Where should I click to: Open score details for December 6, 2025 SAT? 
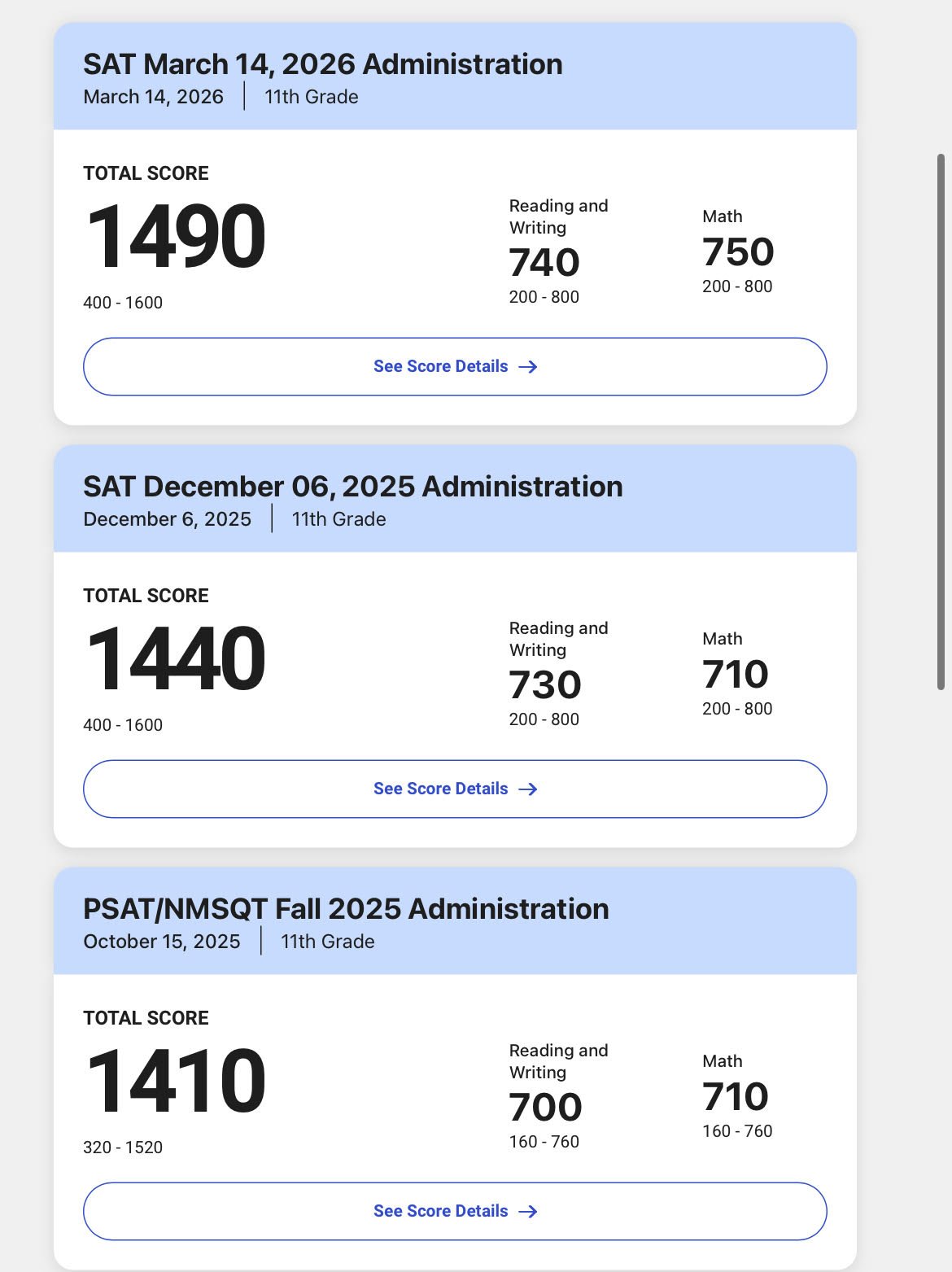point(455,789)
